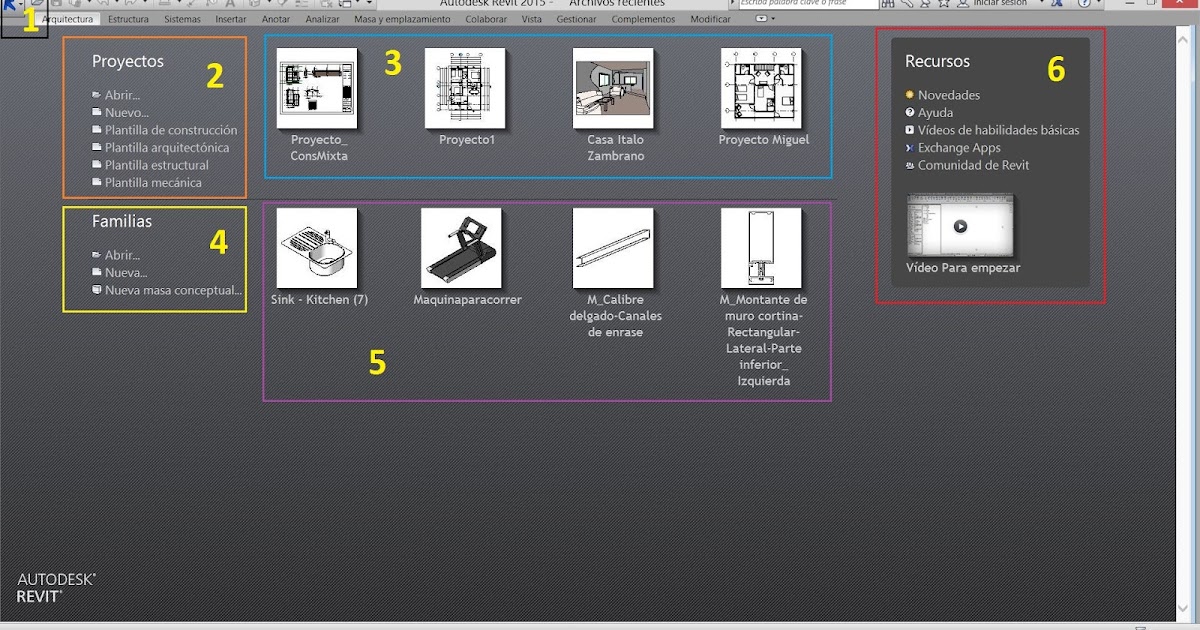Open Autodesk Exchange Apps with the X icon

pyautogui.click(x=1058, y=4)
